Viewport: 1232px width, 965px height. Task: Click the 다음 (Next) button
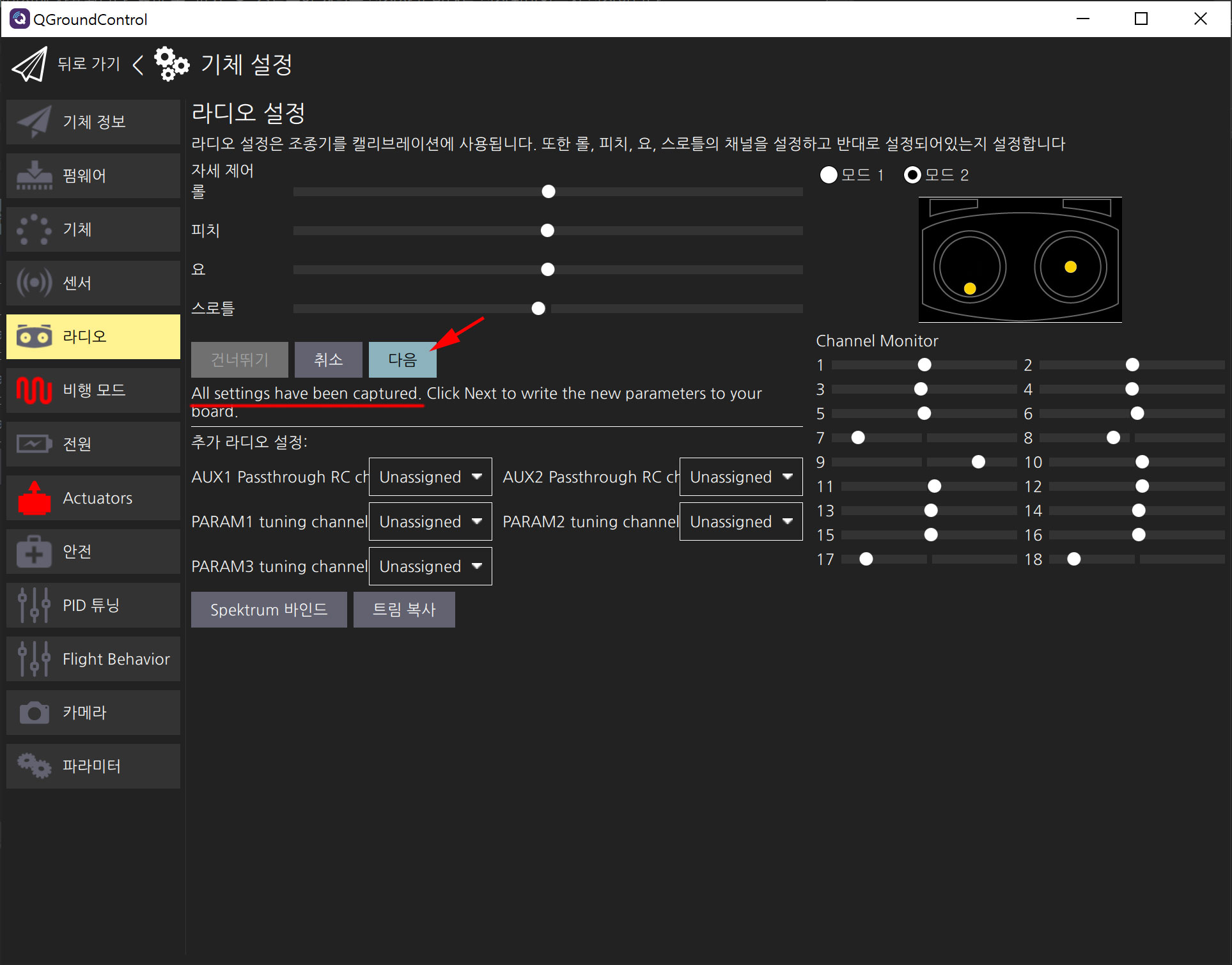tap(402, 360)
